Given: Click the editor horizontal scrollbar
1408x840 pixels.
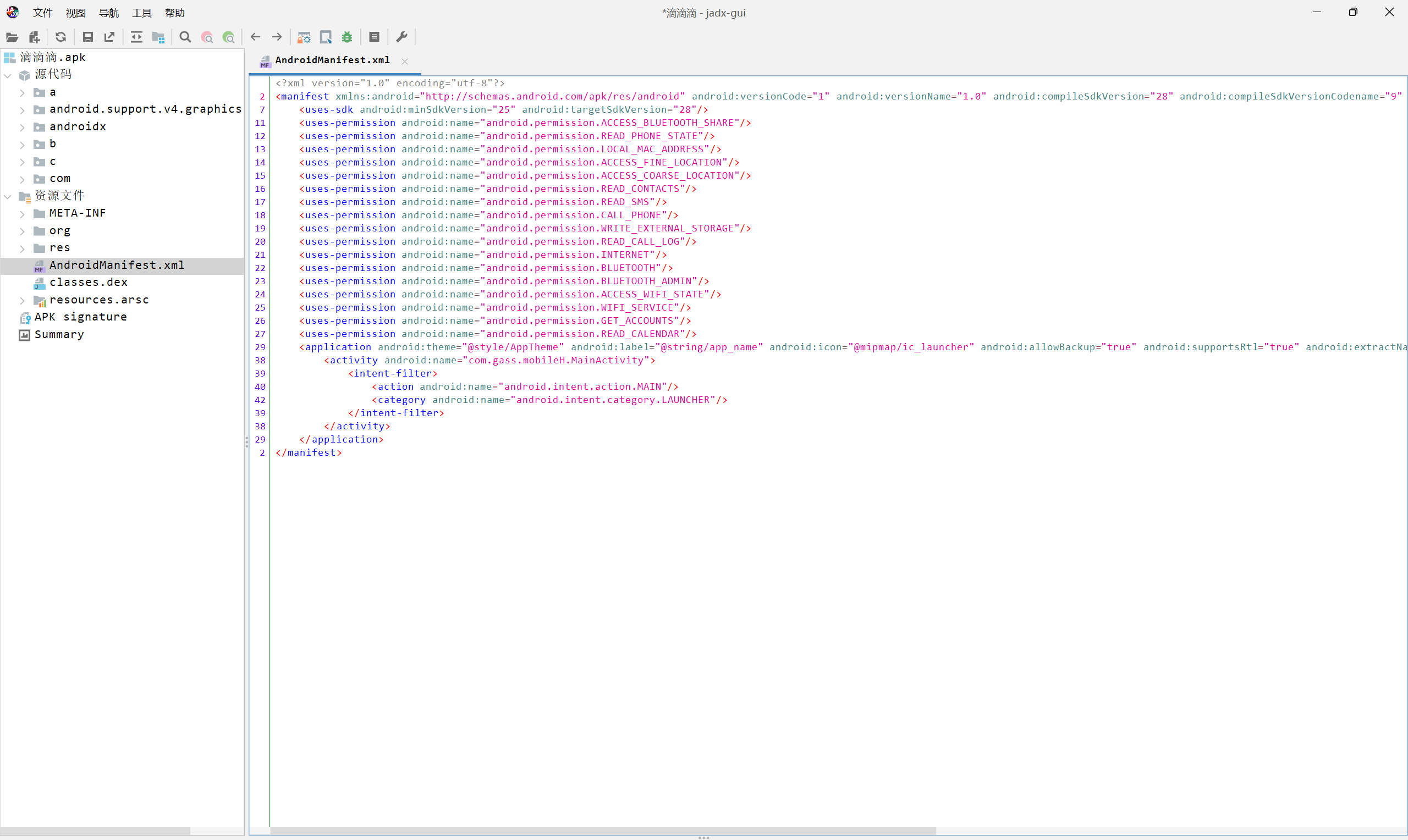Looking at the screenshot, I should [603, 830].
